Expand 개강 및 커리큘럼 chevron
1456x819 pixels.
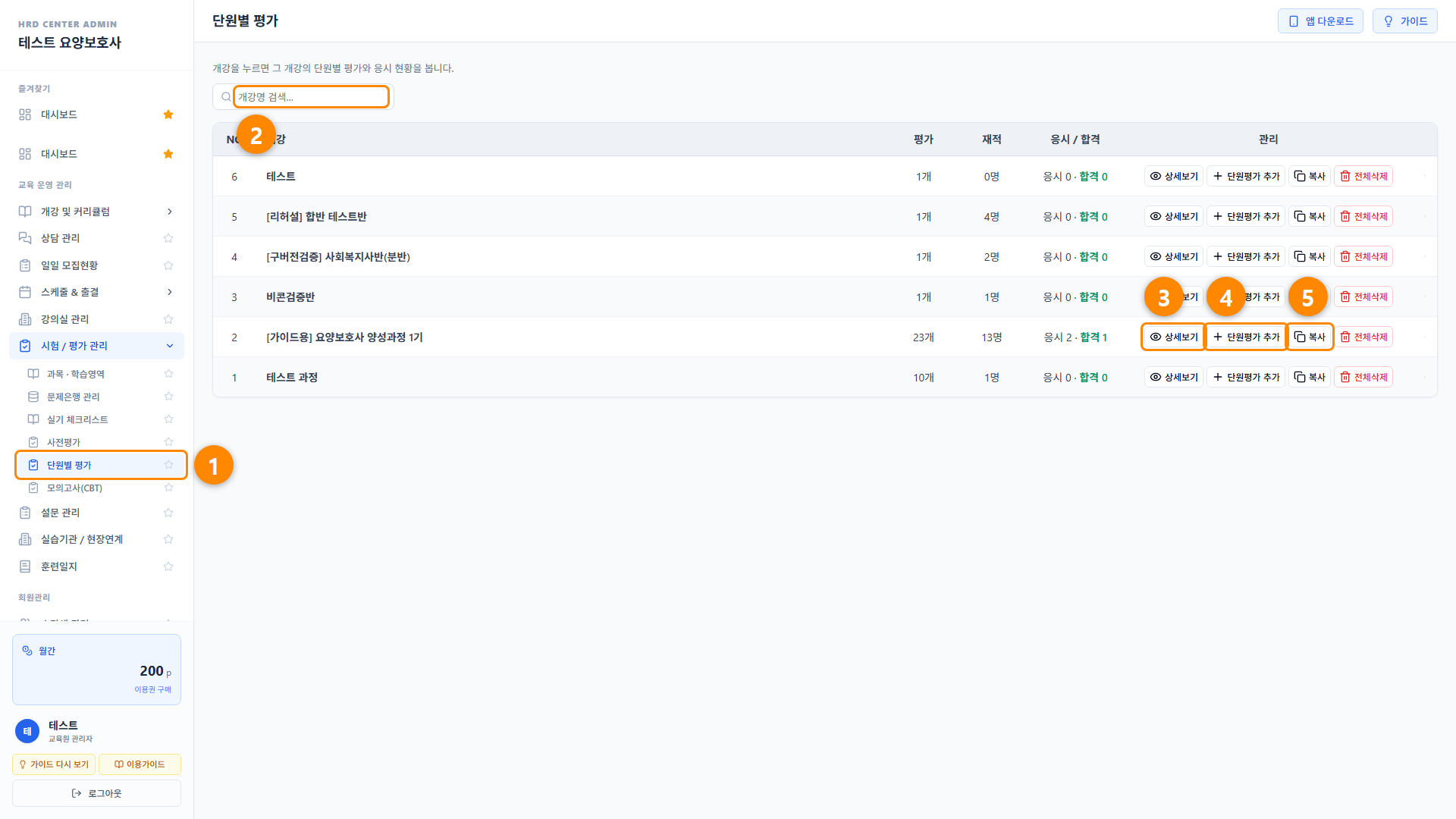click(x=169, y=212)
